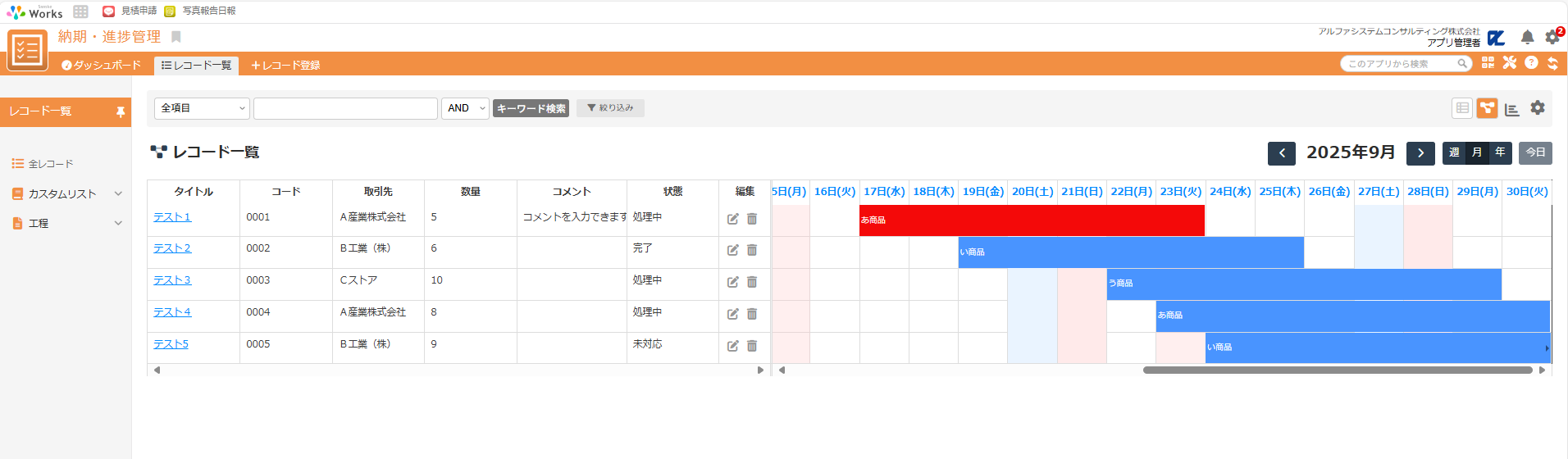Click the notification bell icon
1568x459 pixels.
click(1527, 38)
